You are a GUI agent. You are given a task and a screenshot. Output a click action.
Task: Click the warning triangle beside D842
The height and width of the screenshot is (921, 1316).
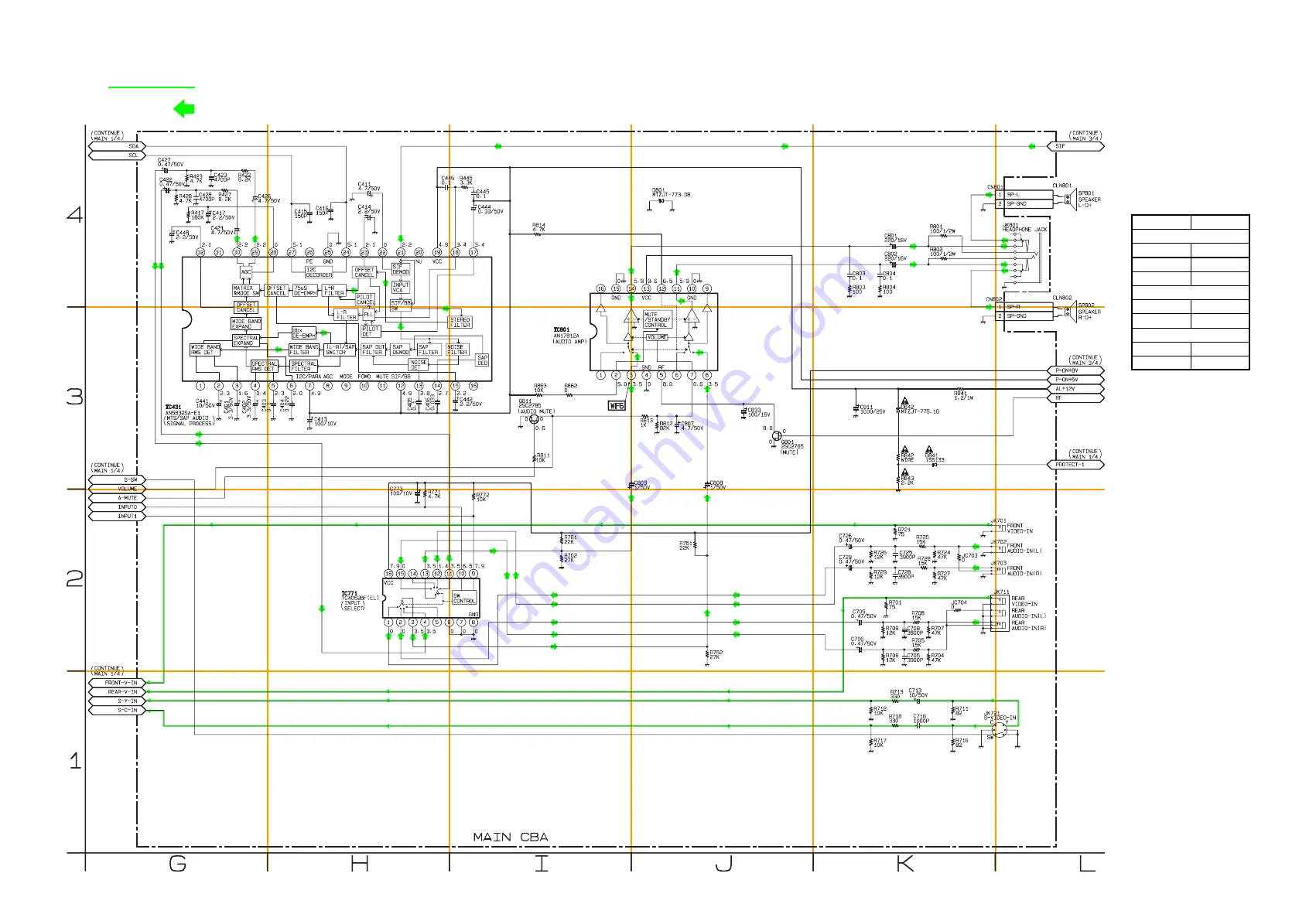point(905,401)
